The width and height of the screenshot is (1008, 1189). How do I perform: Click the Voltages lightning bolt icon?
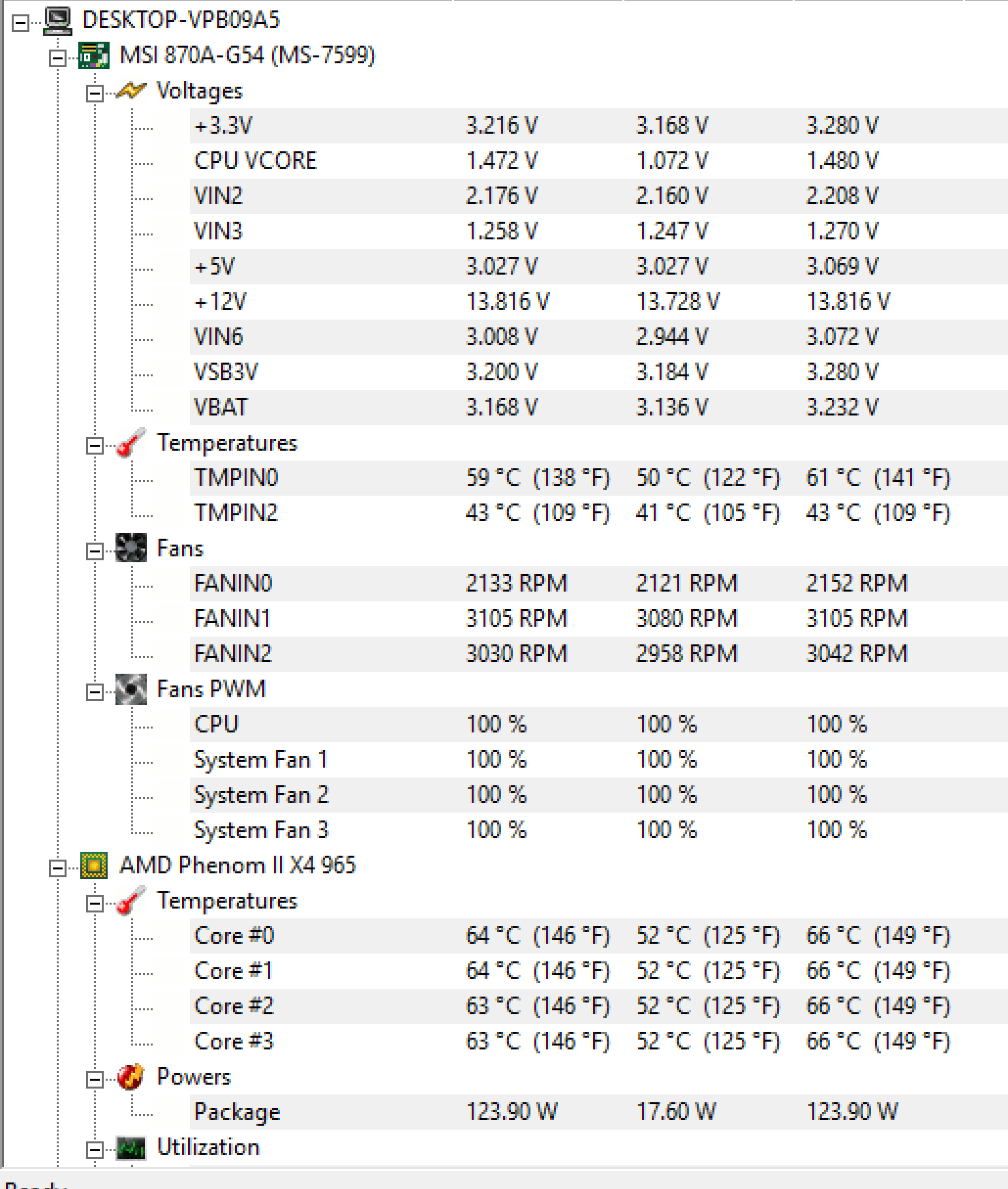pyautogui.click(x=131, y=91)
